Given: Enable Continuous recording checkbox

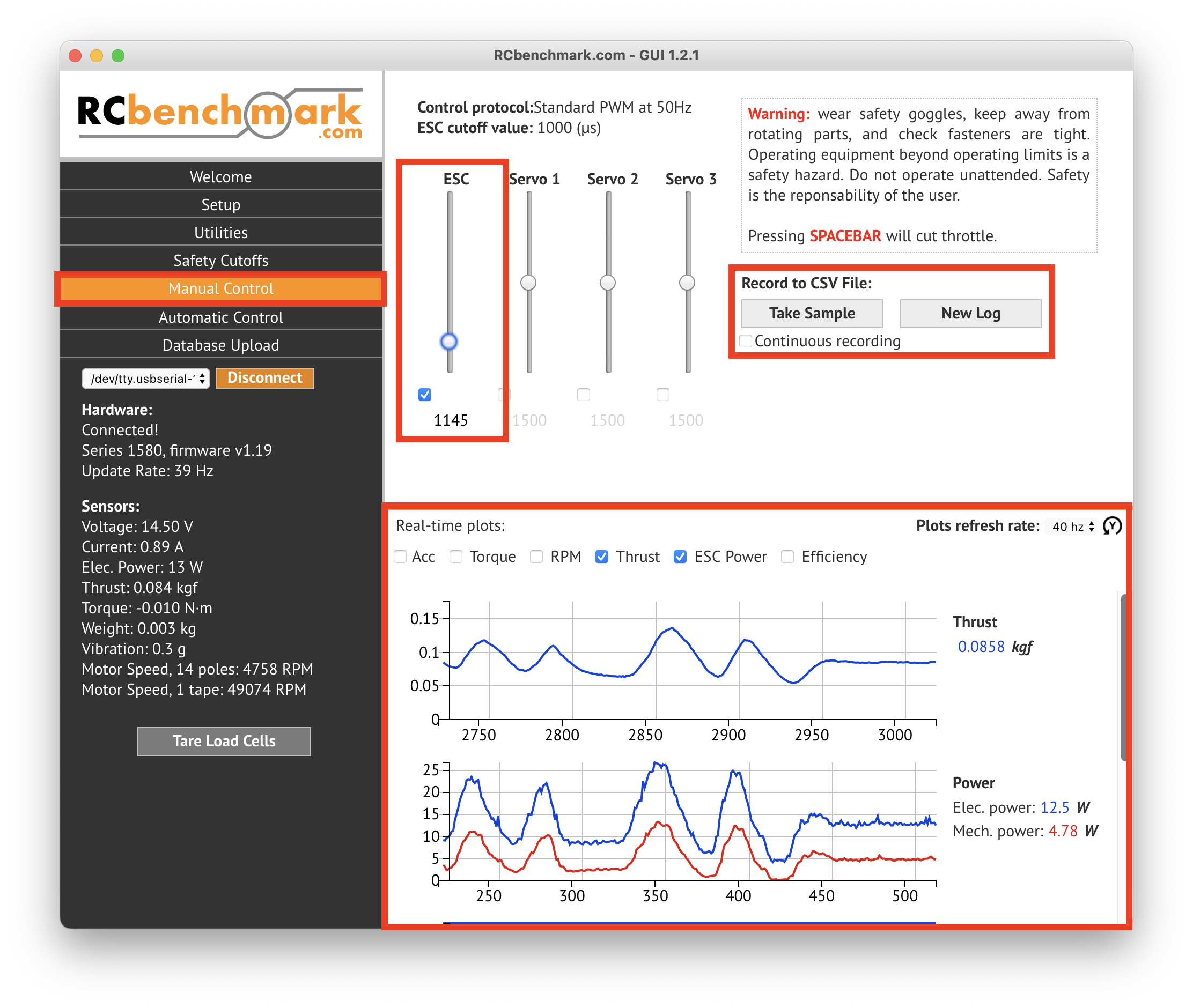Looking at the screenshot, I should 746,341.
